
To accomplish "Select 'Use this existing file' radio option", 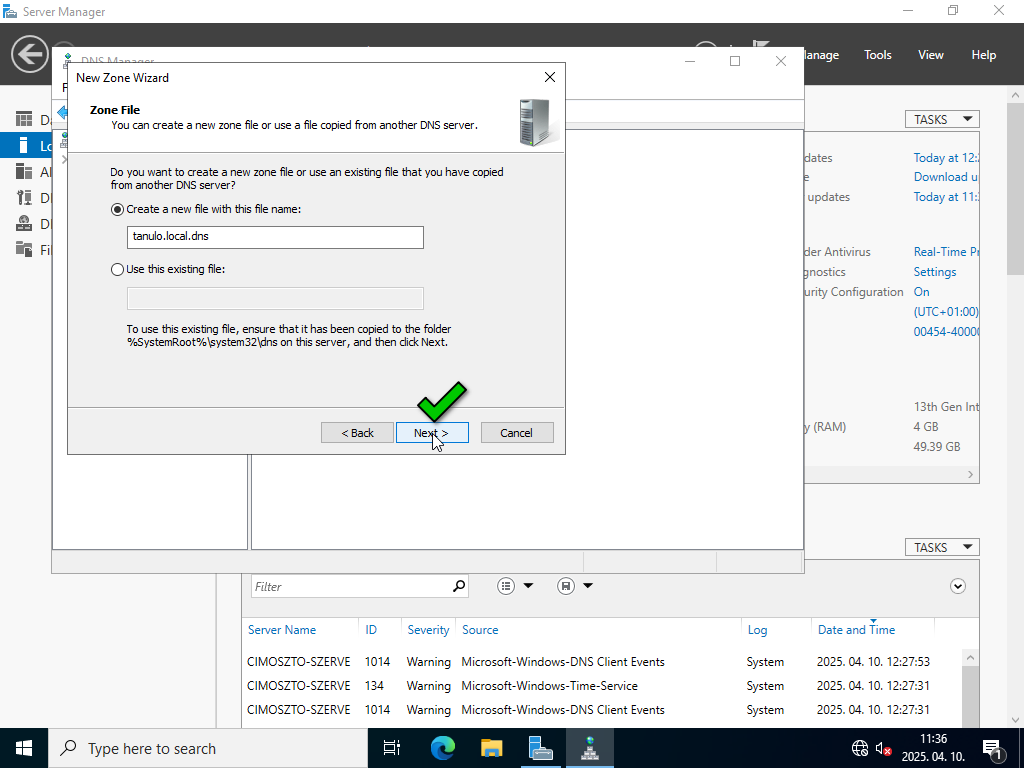I will pos(118,269).
